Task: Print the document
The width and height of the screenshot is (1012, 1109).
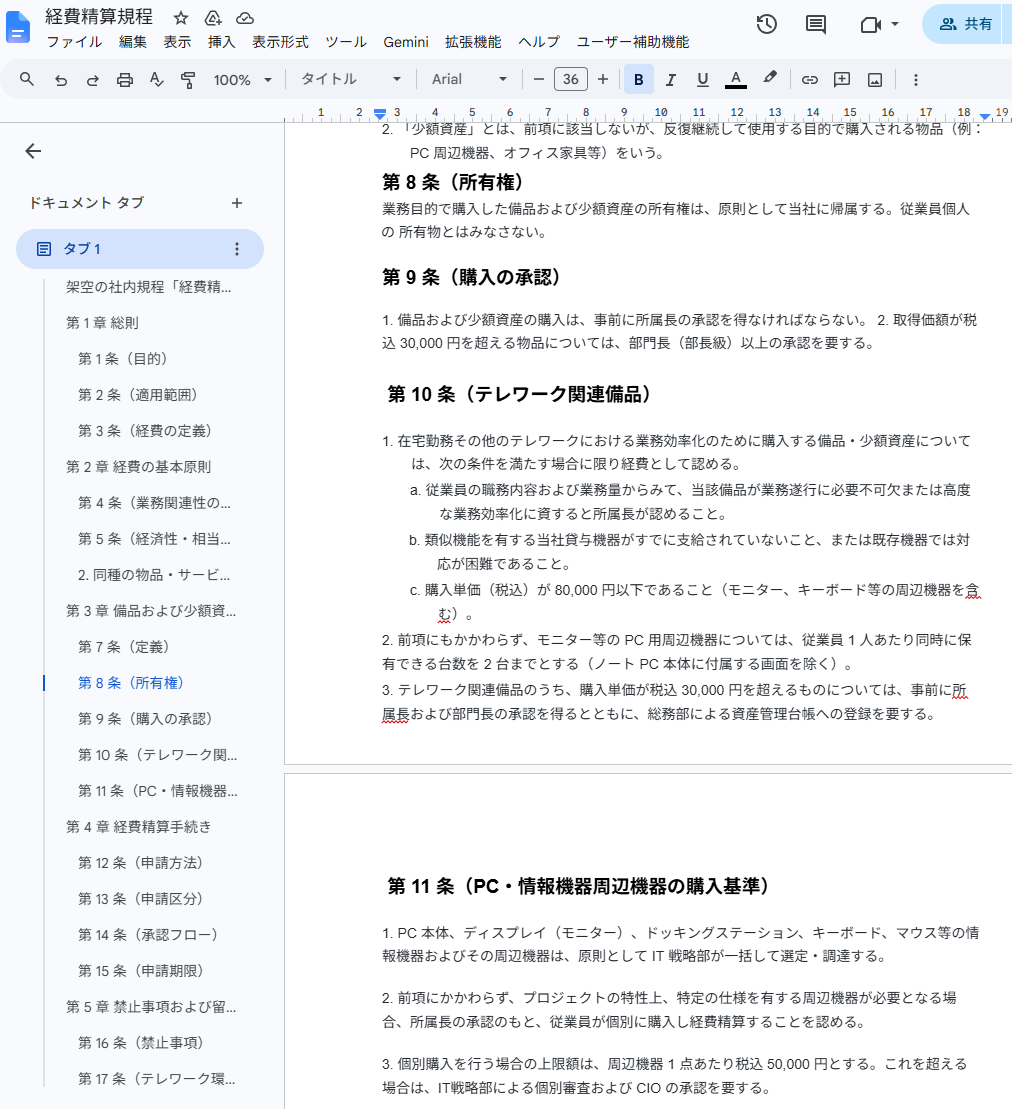Action: click(124, 80)
